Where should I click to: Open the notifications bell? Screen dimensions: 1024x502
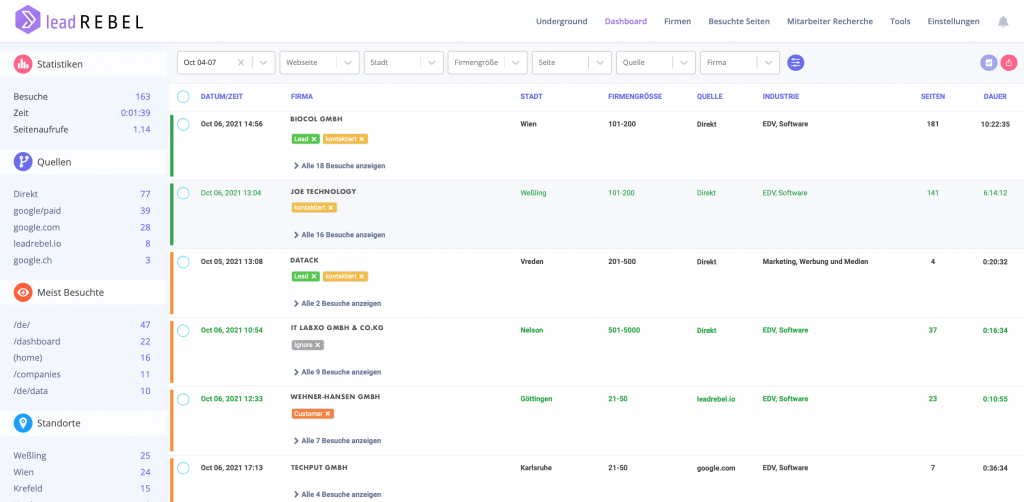click(1003, 22)
